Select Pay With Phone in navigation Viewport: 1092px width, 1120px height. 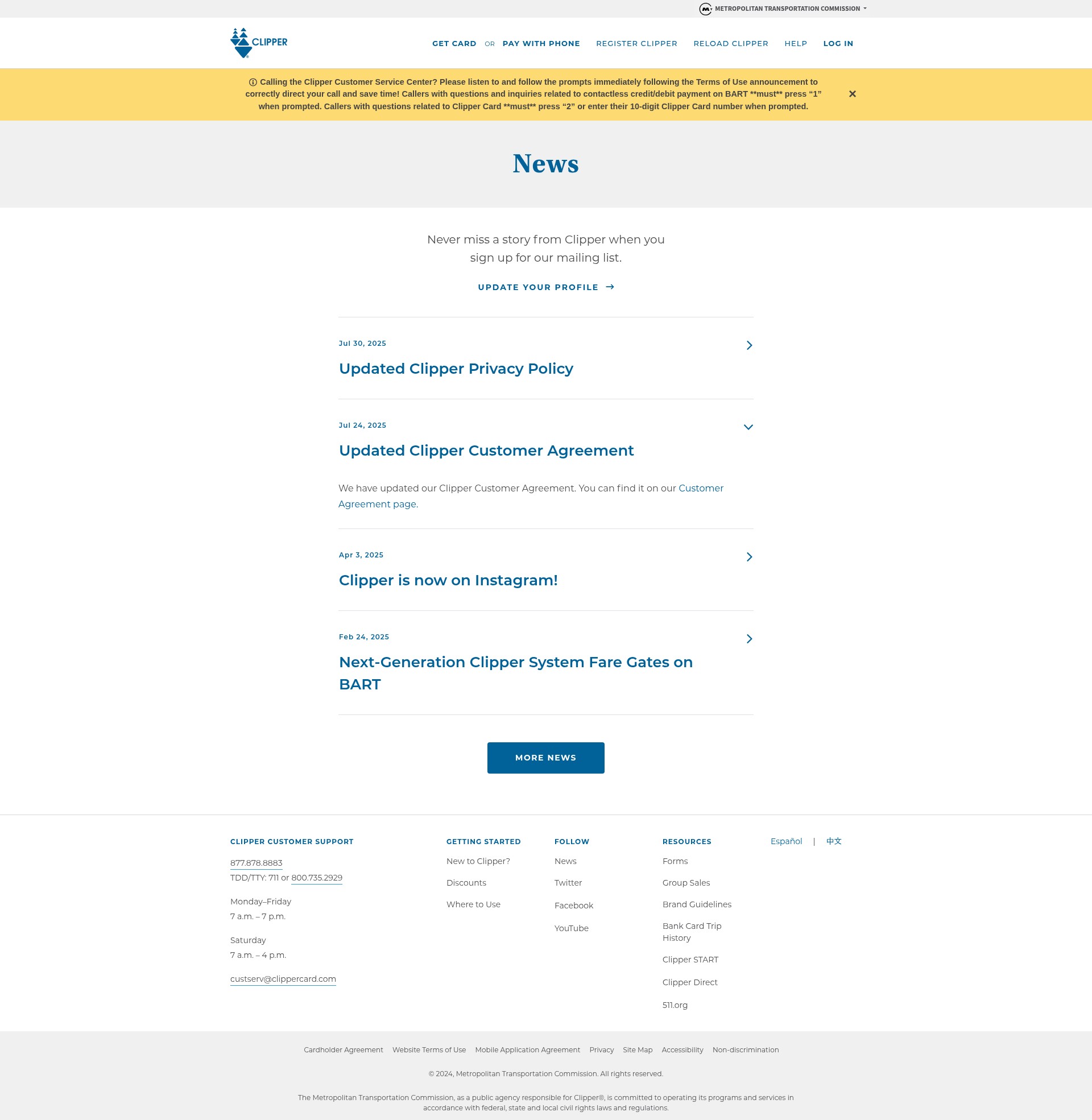(541, 44)
